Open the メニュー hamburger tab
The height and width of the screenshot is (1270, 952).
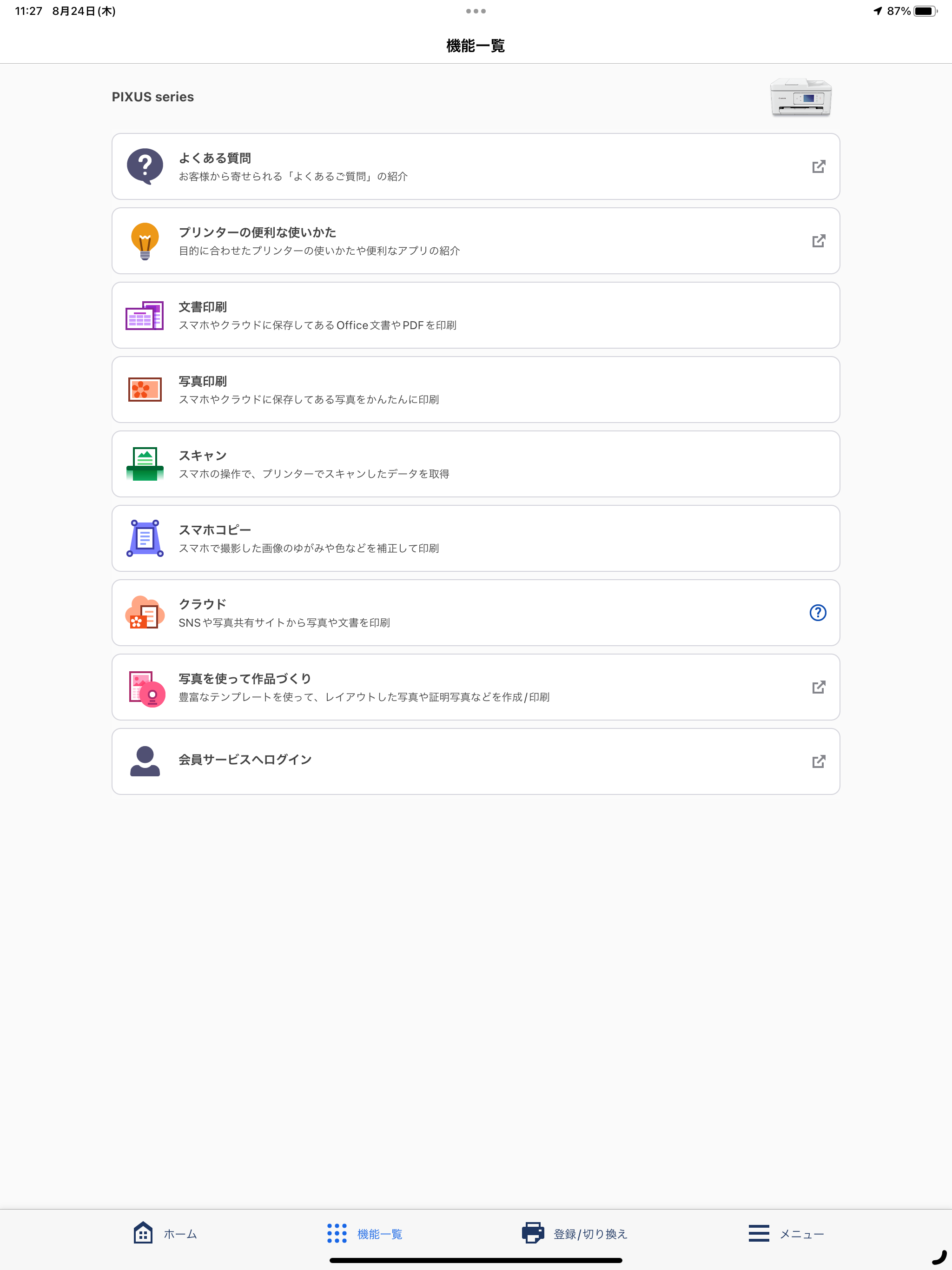[786, 1233]
